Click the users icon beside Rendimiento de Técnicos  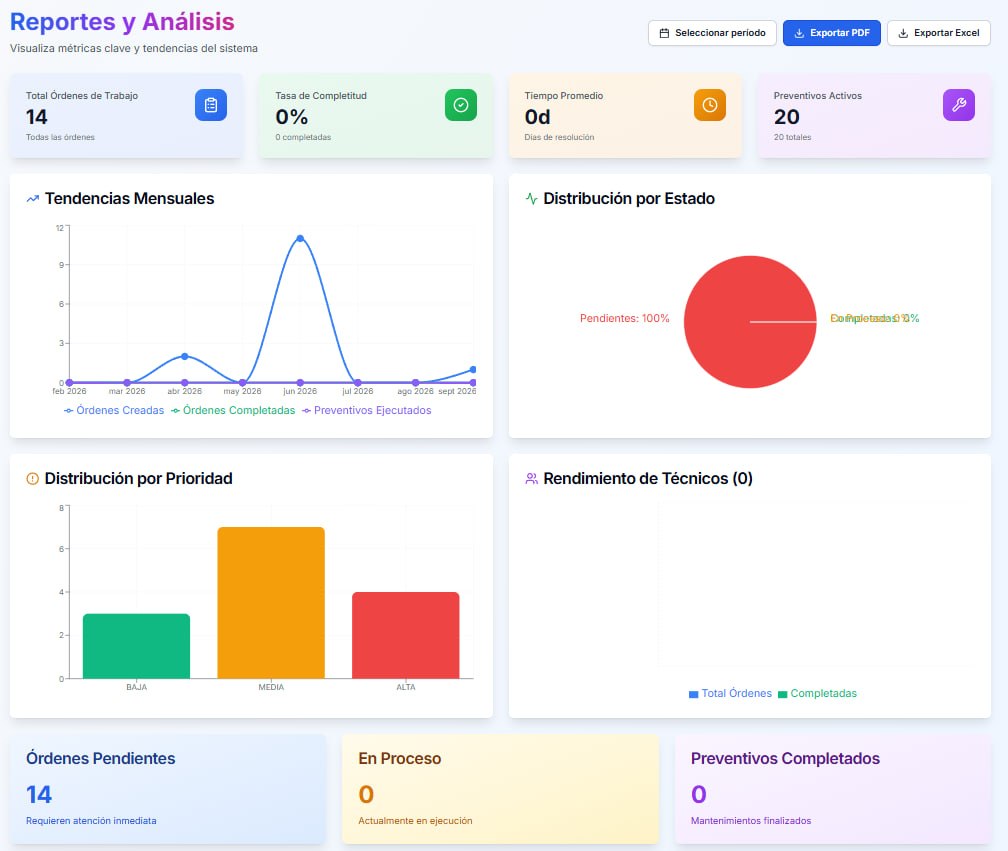(531, 478)
